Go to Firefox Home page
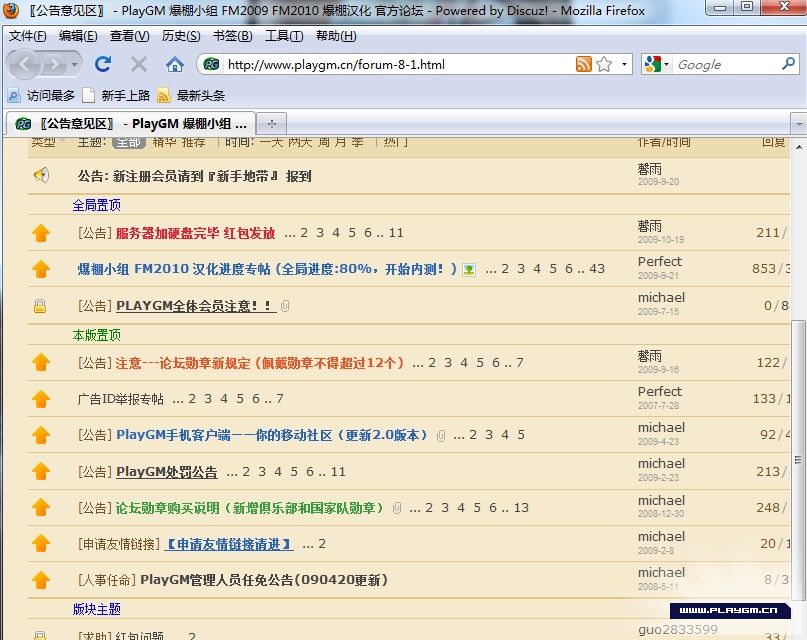 (x=174, y=64)
